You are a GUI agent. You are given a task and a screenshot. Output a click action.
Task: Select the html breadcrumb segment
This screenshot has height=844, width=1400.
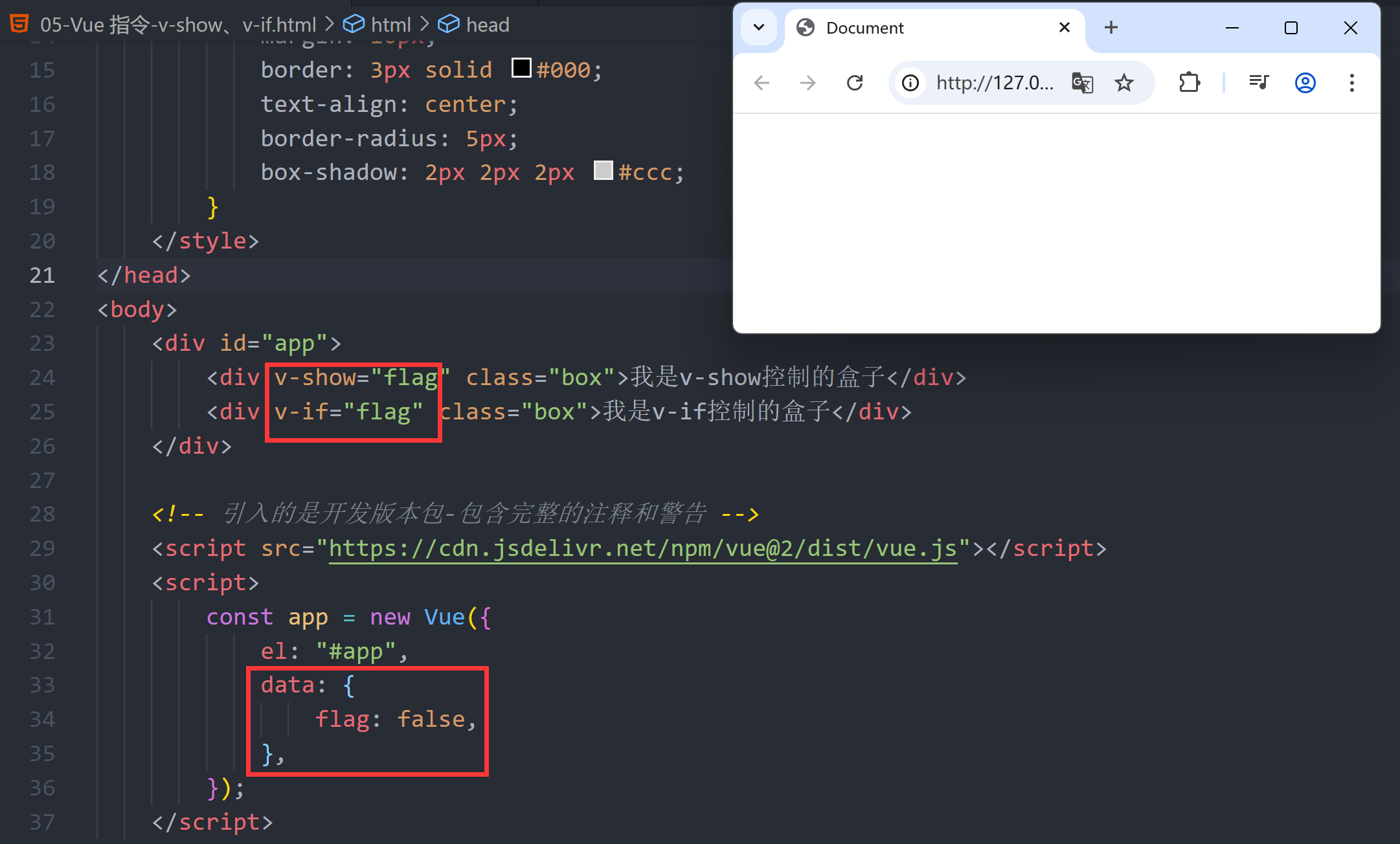[x=391, y=25]
